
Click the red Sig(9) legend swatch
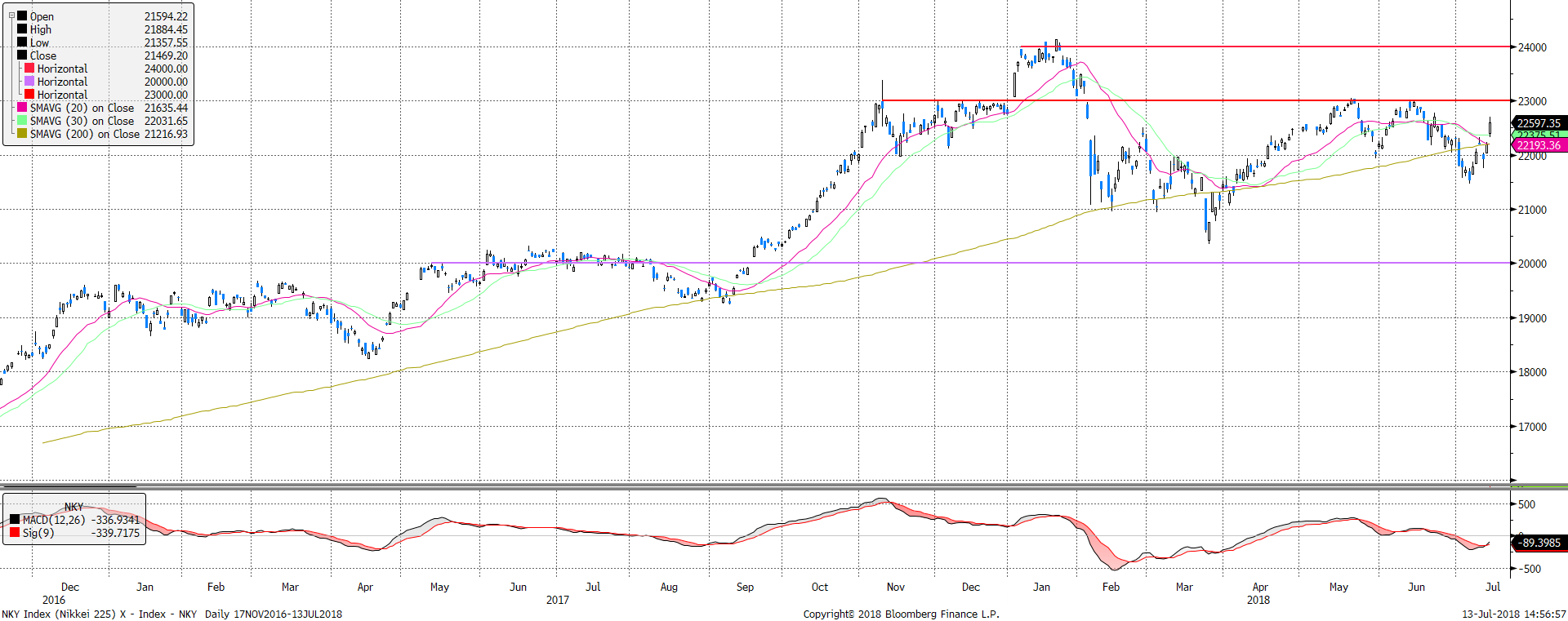(x=15, y=533)
